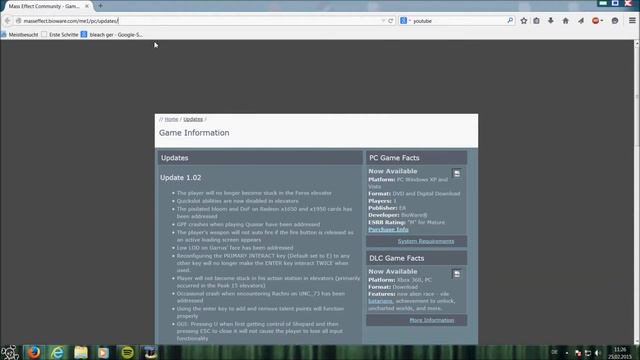
Task: Click the network tray icon
Action: click(x=588, y=353)
